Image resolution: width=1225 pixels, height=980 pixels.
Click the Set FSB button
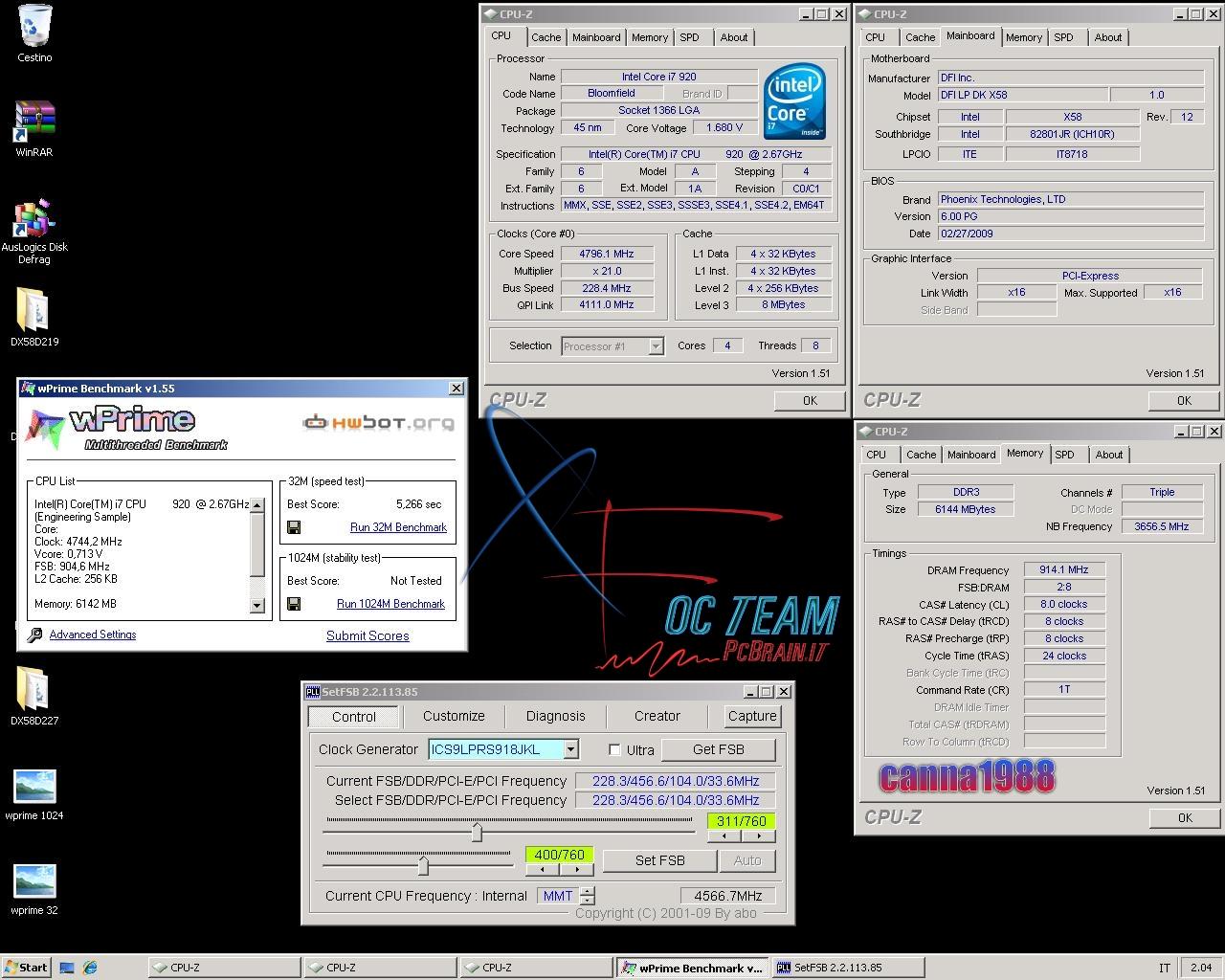click(x=659, y=860)
